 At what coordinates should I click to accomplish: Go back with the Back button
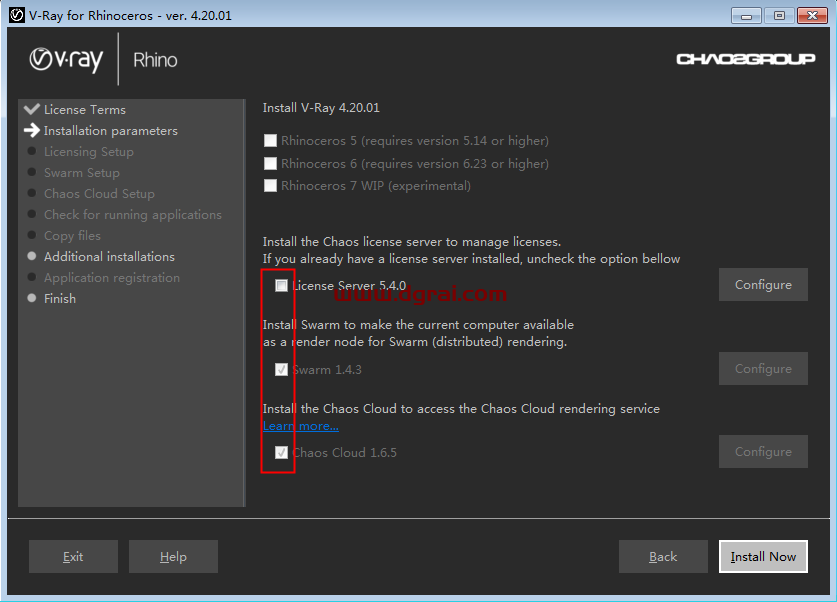coord(663,557)
